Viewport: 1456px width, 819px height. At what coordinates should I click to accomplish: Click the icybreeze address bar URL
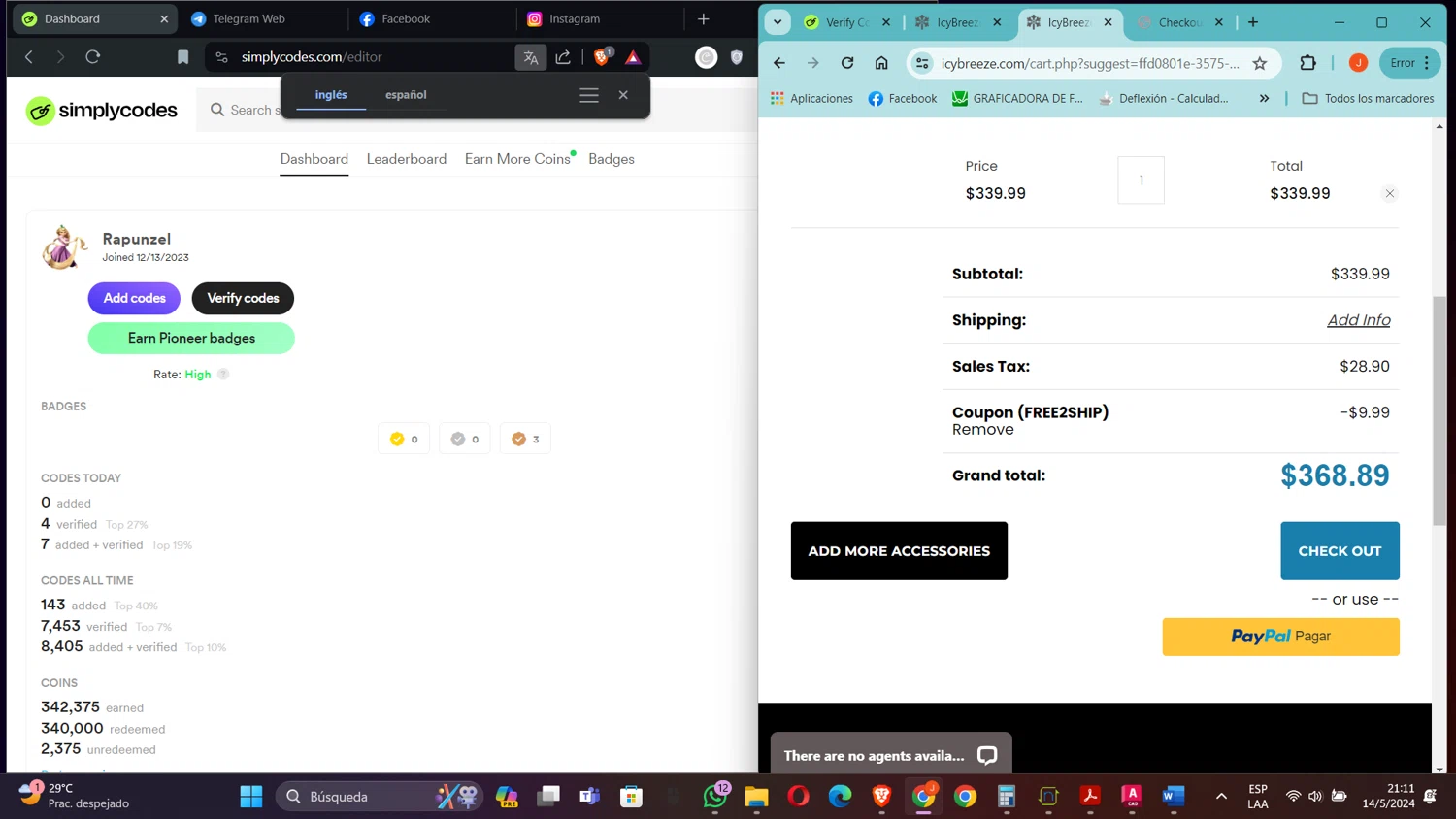coord(1090,63)
